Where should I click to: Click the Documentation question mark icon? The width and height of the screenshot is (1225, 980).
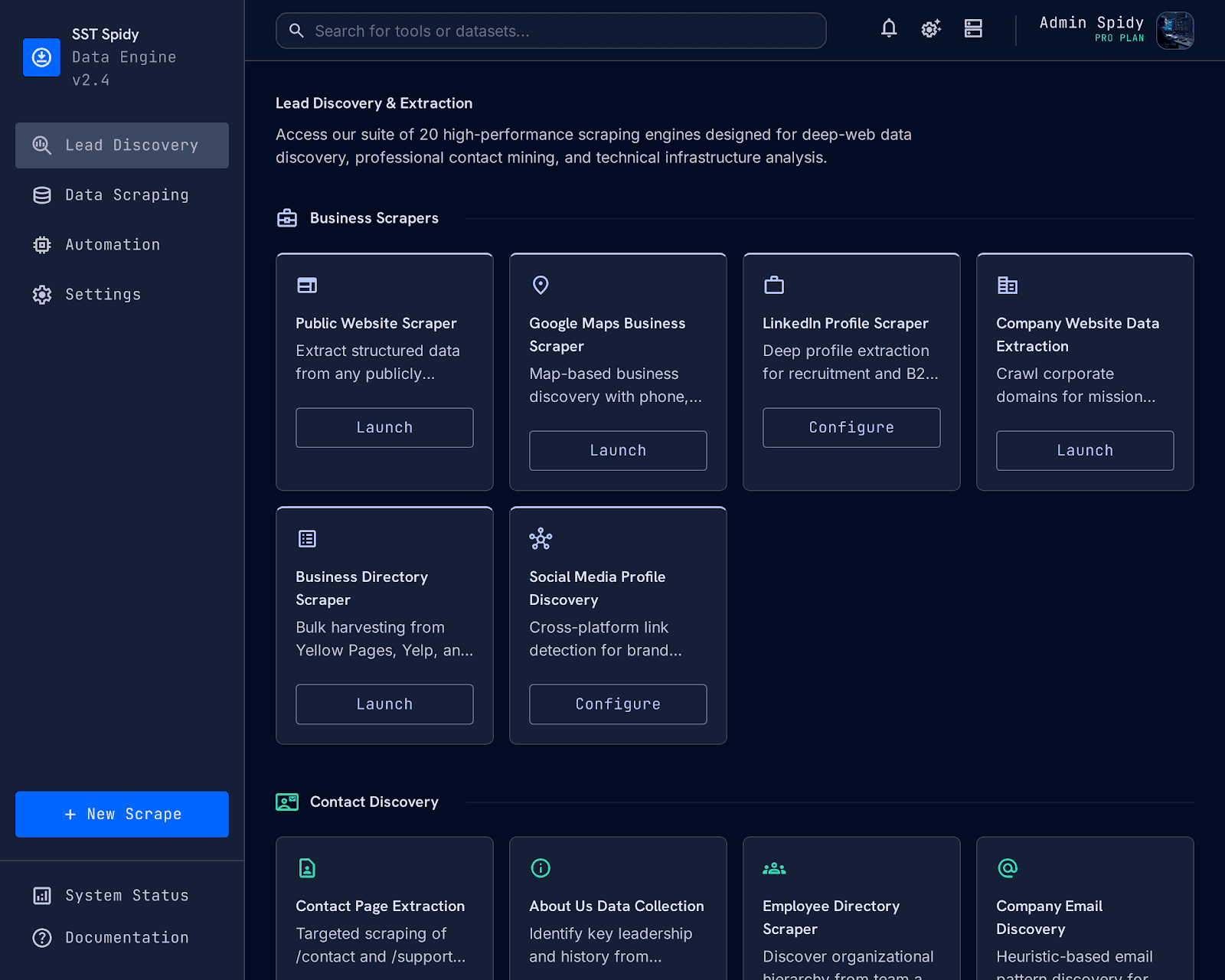(42, 938)
